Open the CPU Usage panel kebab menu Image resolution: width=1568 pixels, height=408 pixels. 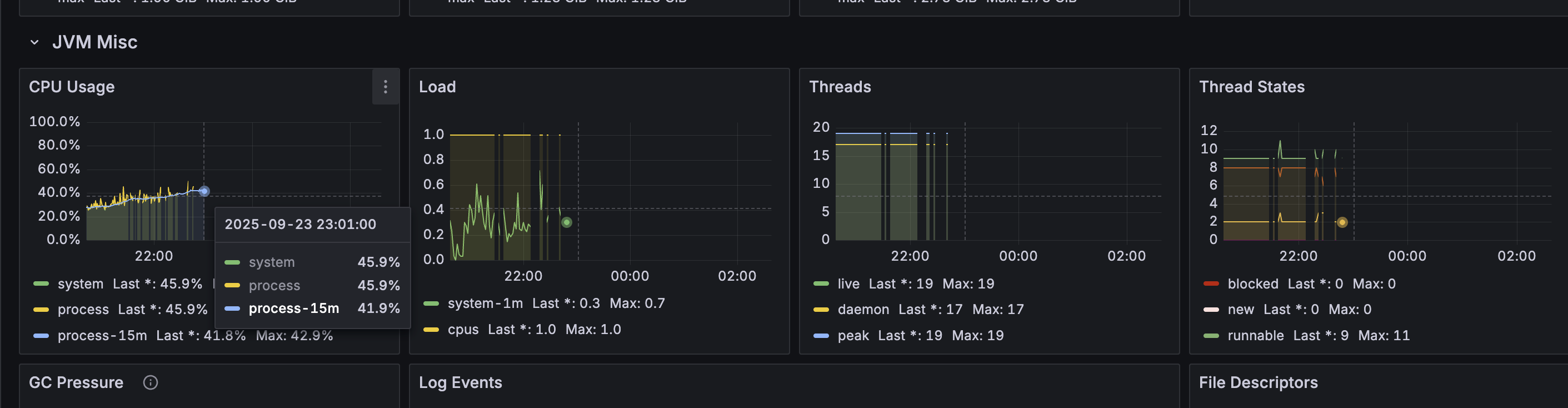click(x=385, y=87)
